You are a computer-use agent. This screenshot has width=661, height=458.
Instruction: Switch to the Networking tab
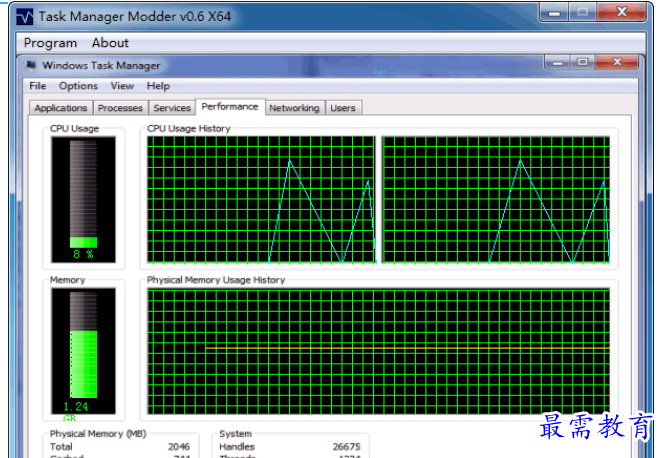294,108
